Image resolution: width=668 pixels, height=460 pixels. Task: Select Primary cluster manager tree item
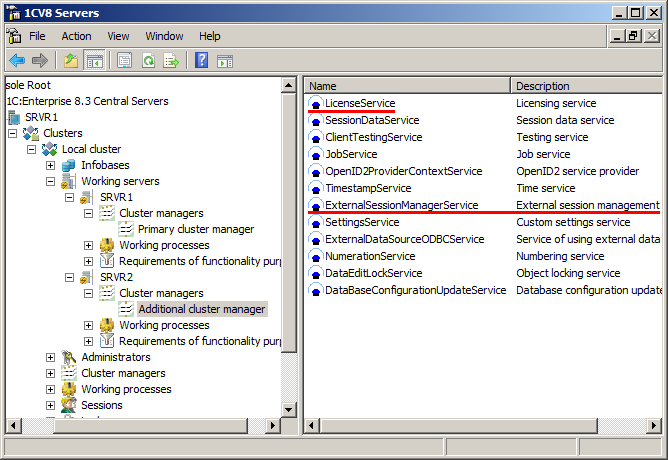click(x=196, y=229)
